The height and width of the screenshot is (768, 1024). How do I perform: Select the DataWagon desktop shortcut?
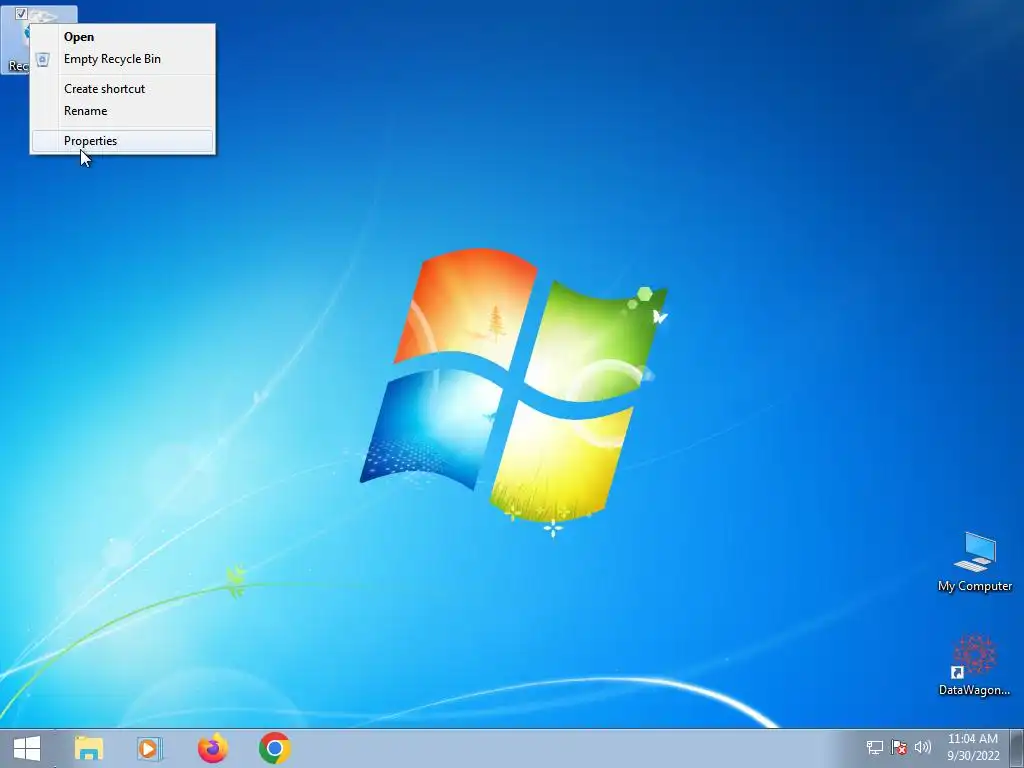[x=974, y=665]
